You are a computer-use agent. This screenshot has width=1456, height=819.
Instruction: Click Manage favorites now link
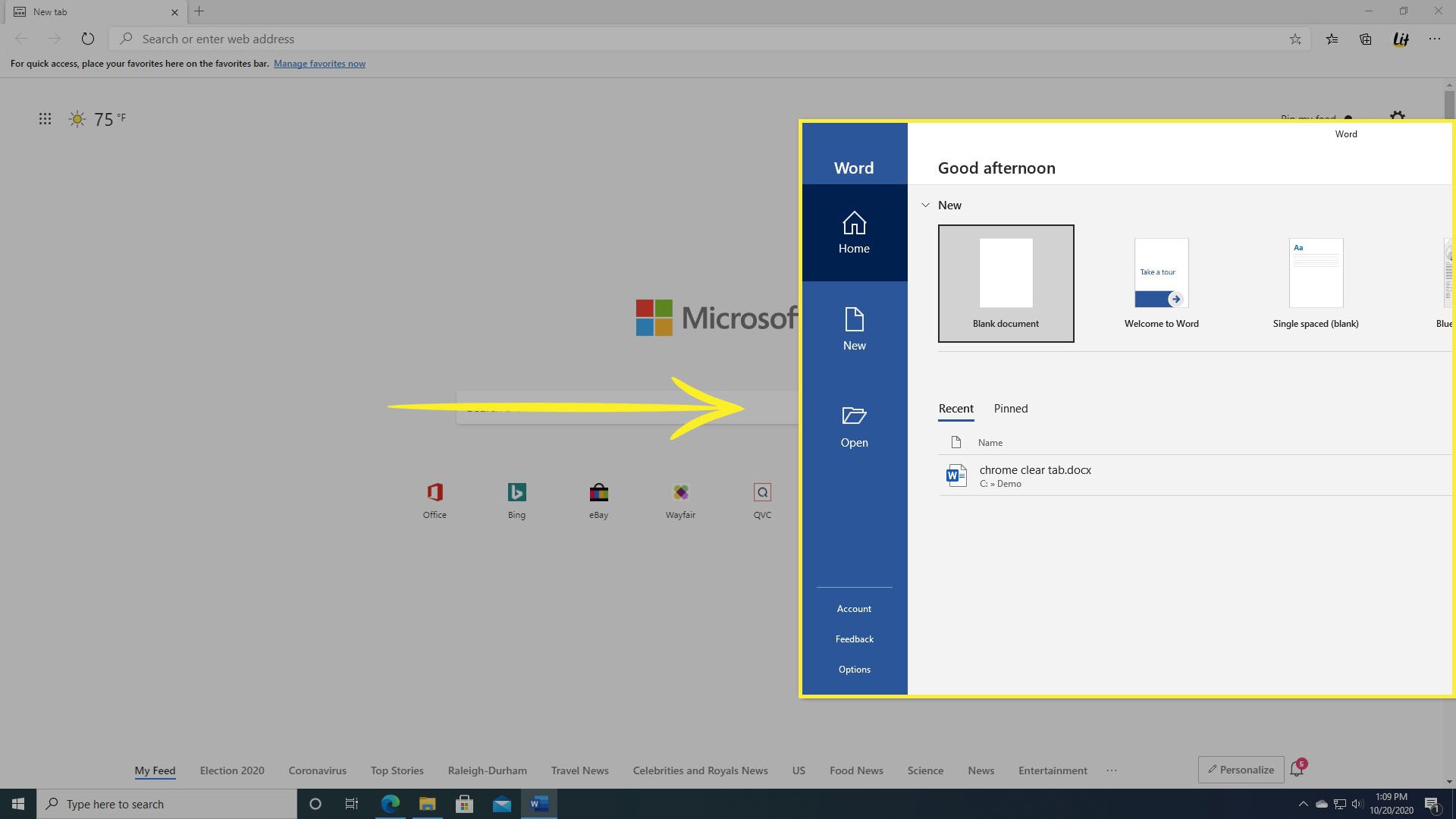coord(318,63)
